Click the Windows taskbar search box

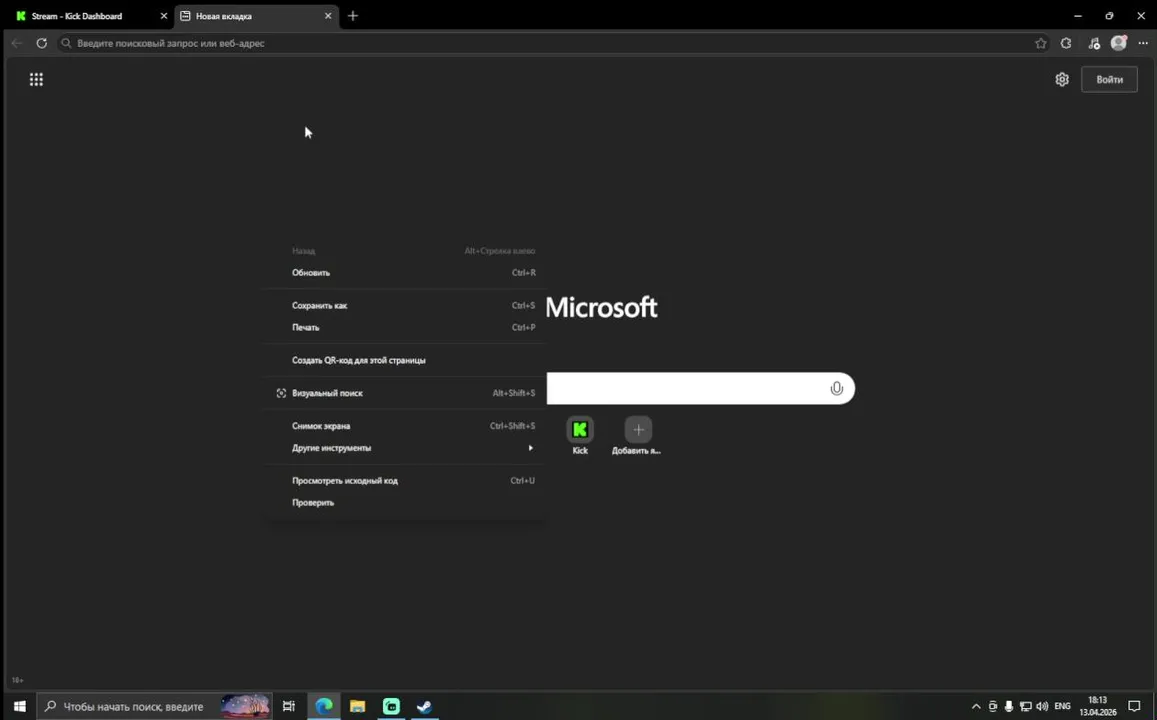click(153, 706)
